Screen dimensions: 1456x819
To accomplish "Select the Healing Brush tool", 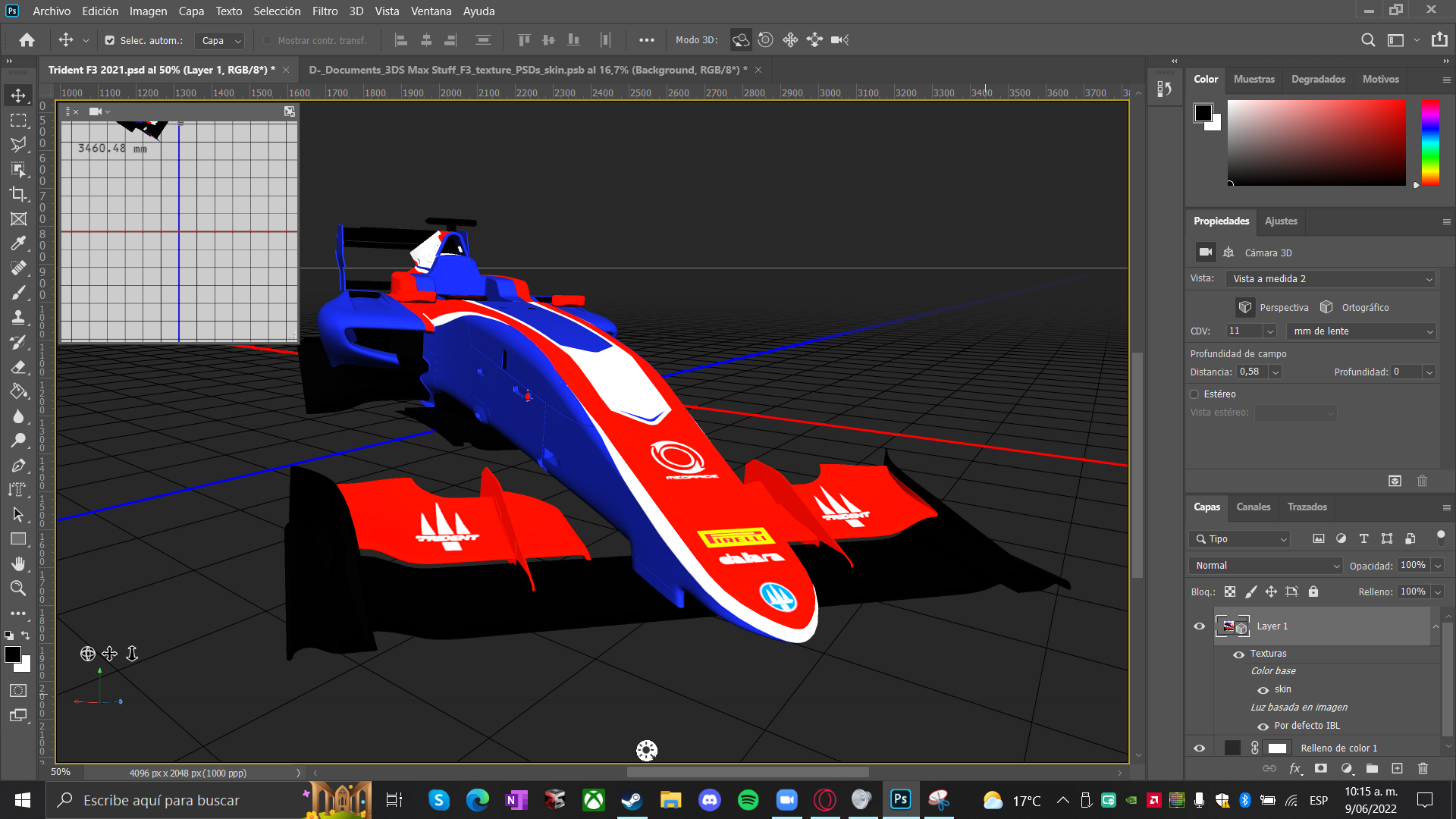I will 18,268.
